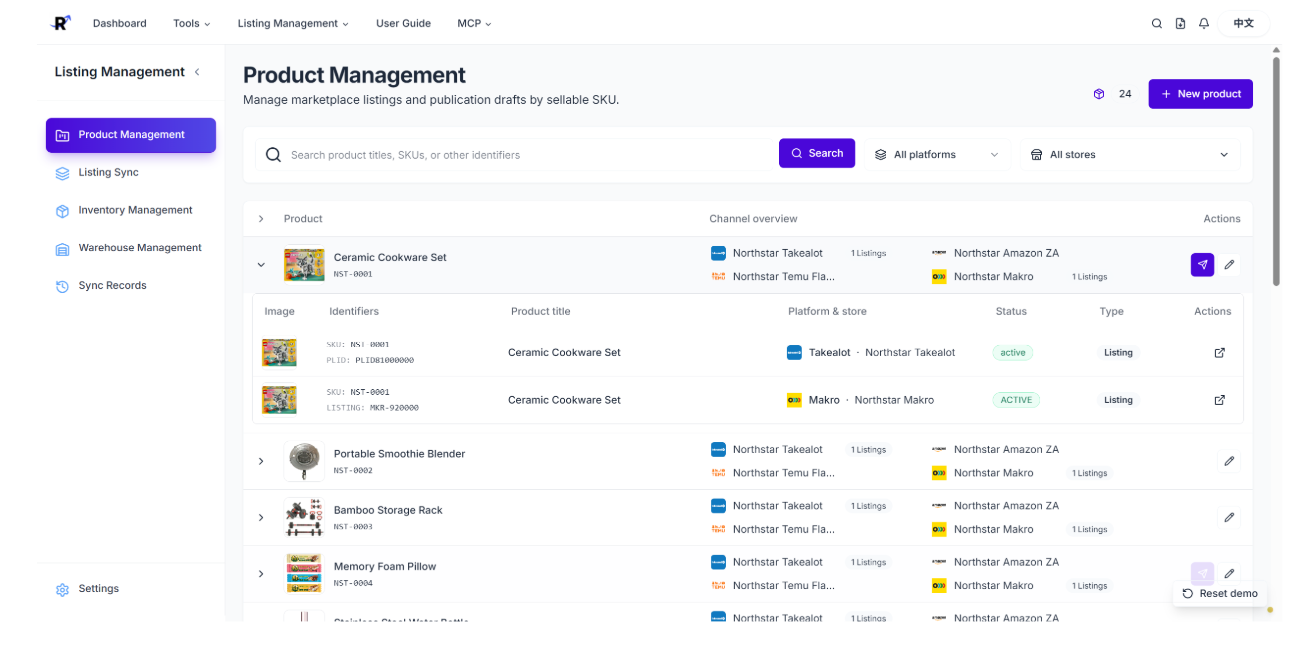
Task: Expand the Memory Foam Pillow row
Action: pos(261,574)
